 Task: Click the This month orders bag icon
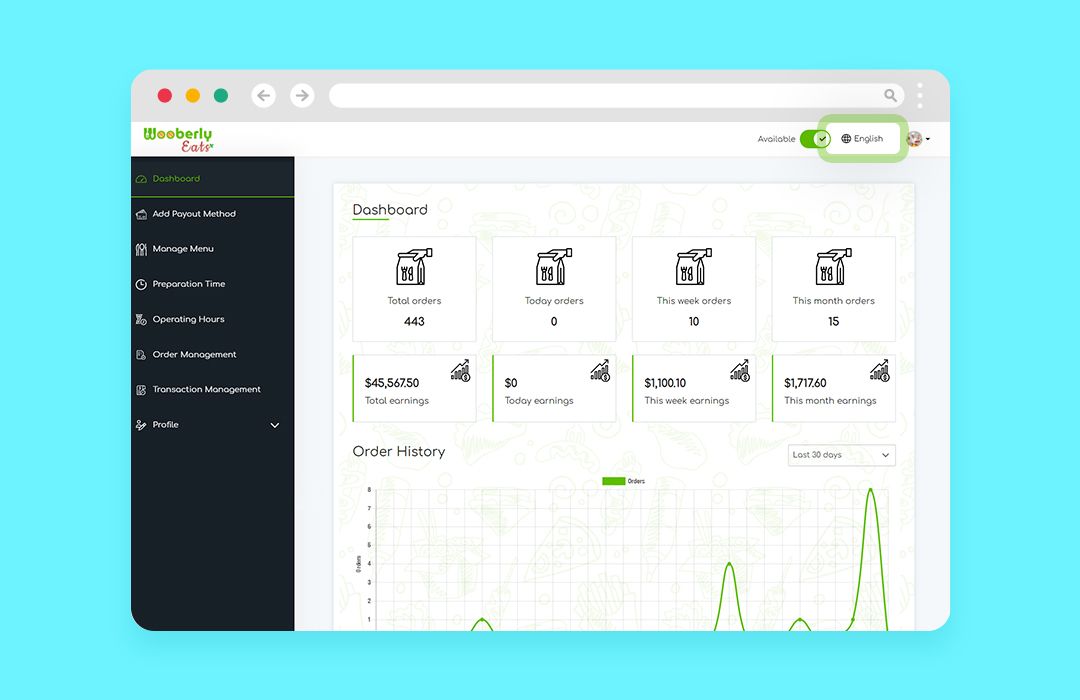pyautogui.click(x=833, y=267)
